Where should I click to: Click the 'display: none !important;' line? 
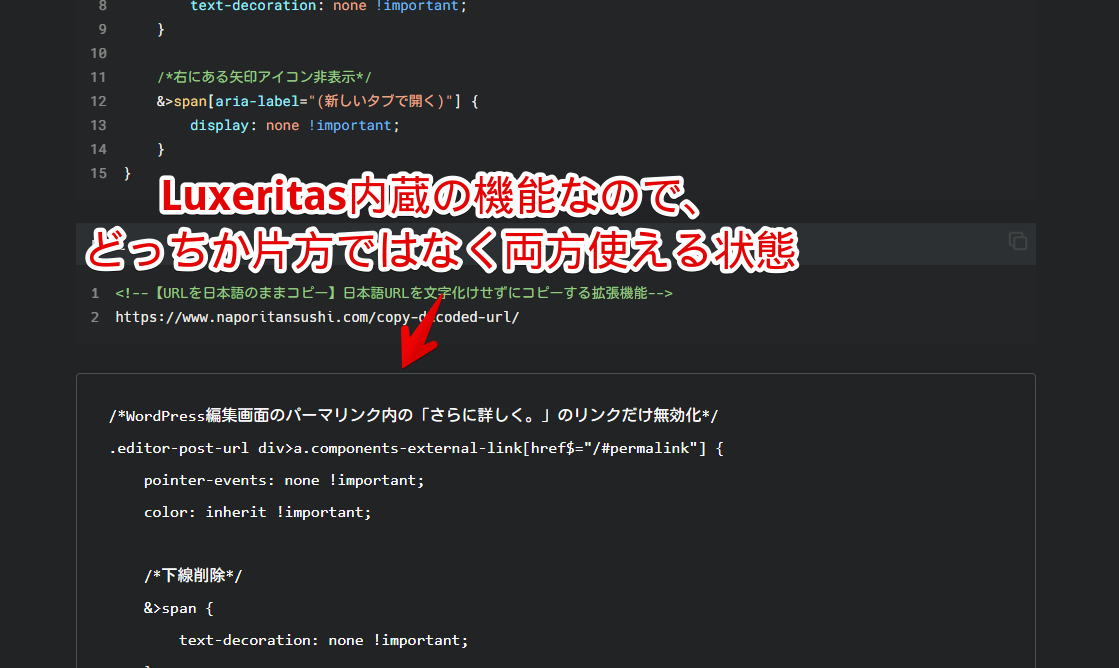pyautogui.click(x=295, y=126)
